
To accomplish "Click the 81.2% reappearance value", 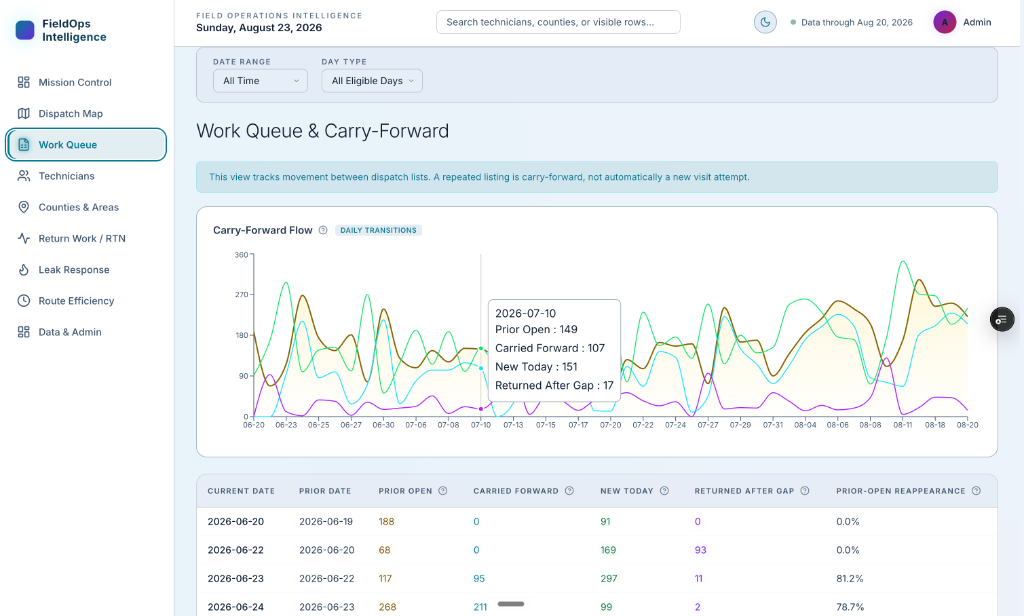I will [850, 579].
